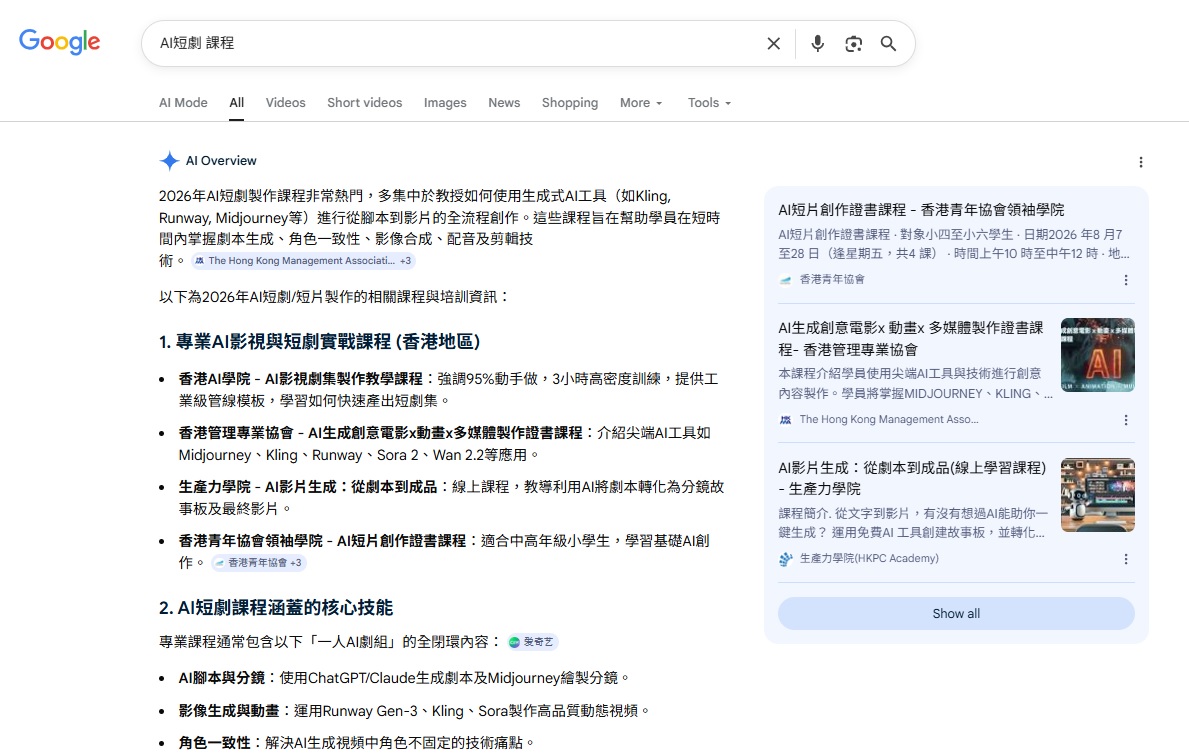Expand the Tools dropdown
Viewport: 1189px width, 755px height.
tap(709, 102)
